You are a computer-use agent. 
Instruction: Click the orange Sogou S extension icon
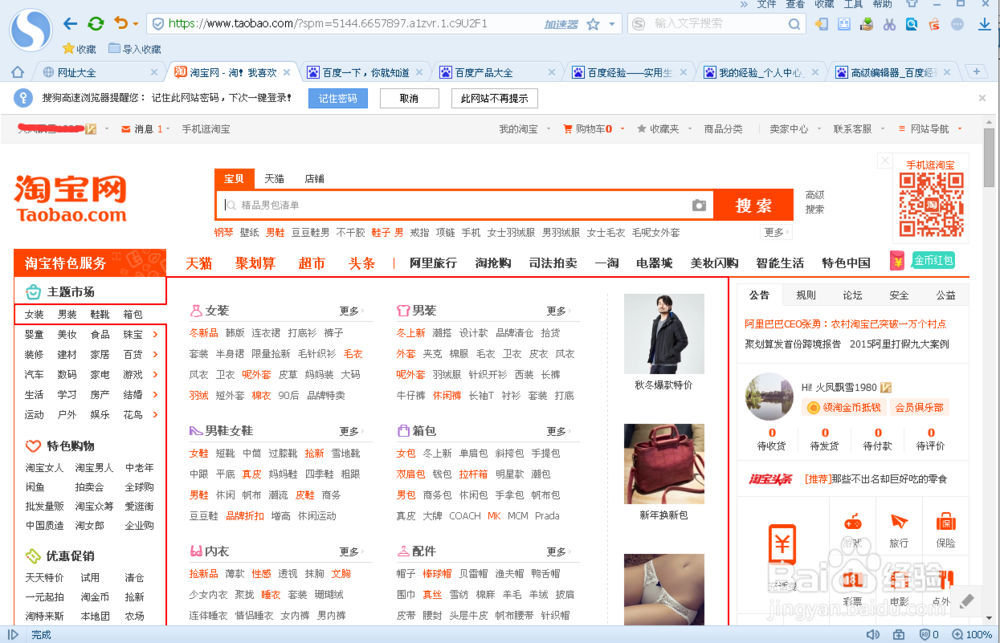tap(934, 24)
